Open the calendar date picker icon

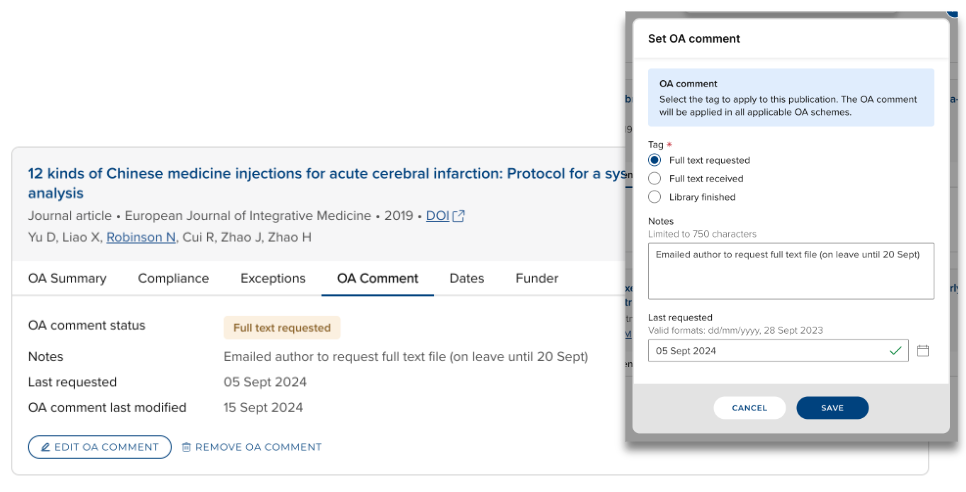[923, 351]
